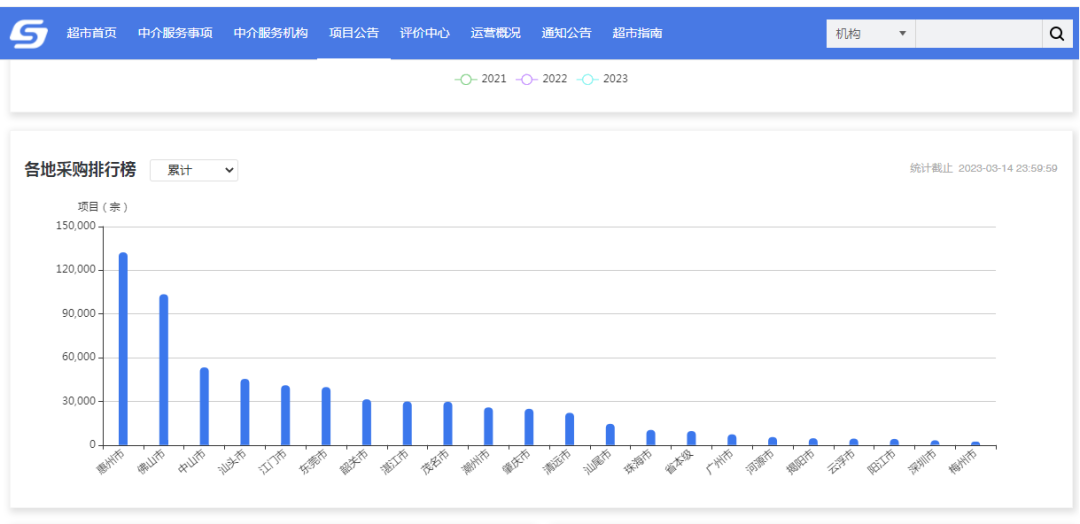Open 中介服务机构 menu item

click(271, 33)
